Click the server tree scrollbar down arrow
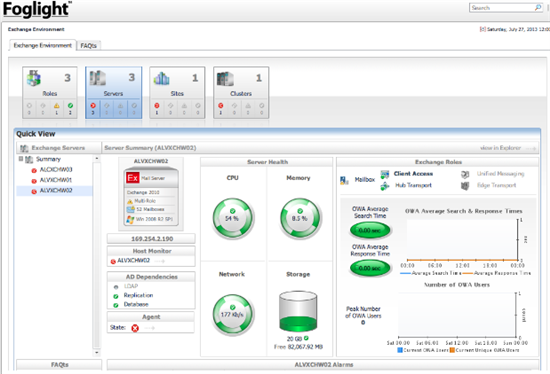This screenshot has height=374, width=550. point(97,352)
